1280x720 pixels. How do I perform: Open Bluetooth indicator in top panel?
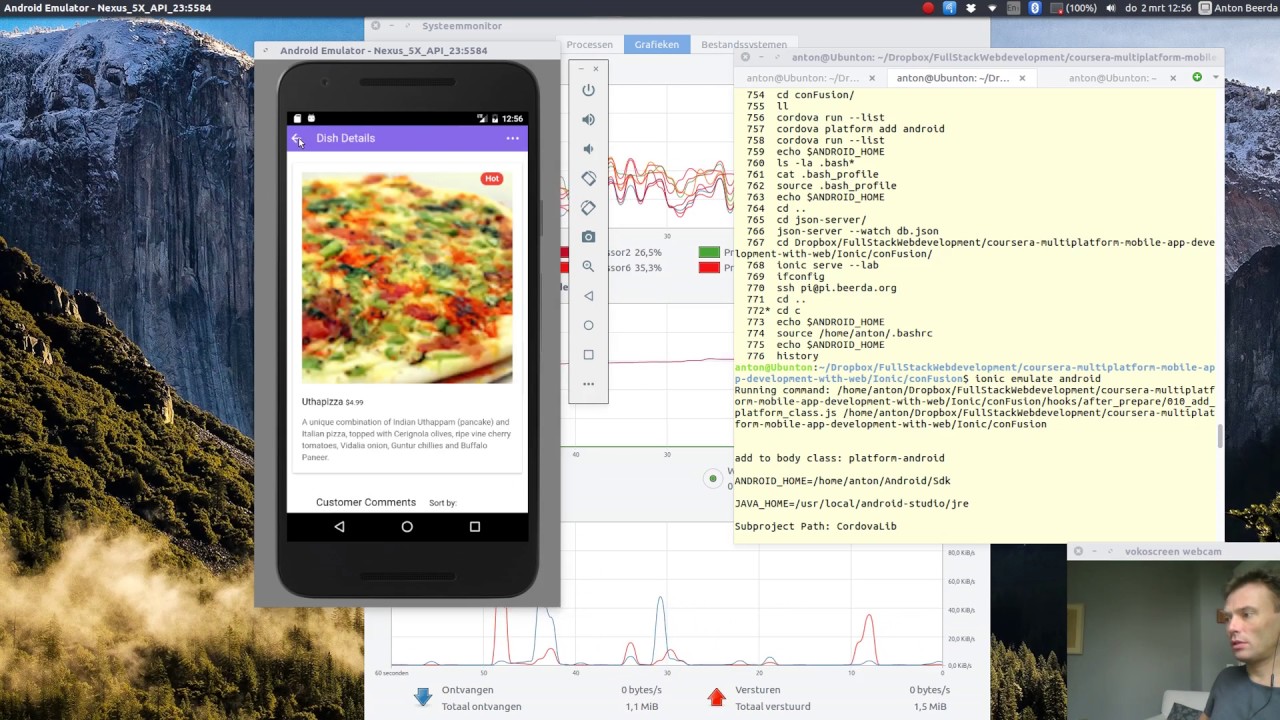tap(1035, 8)
